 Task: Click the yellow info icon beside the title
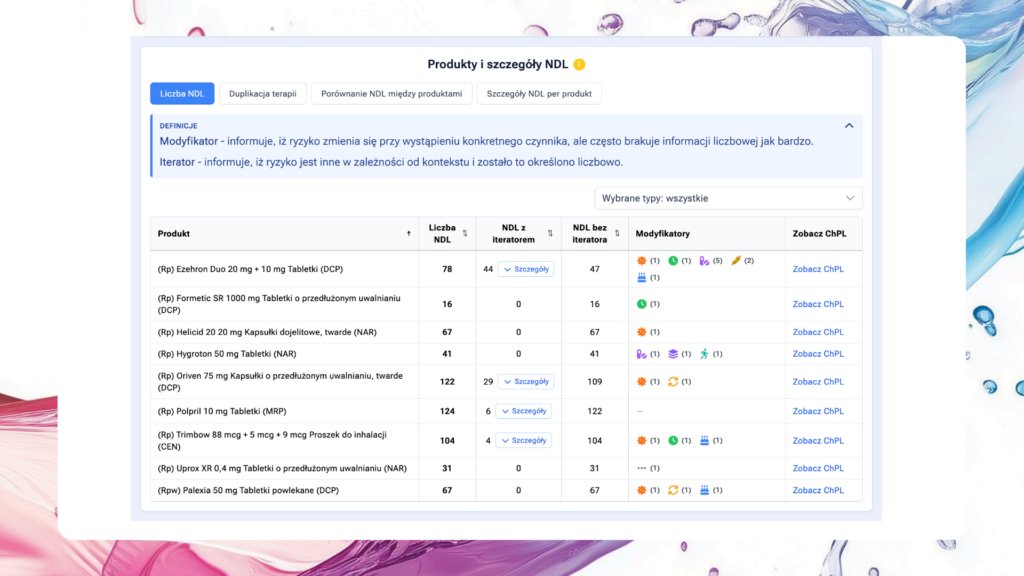click(x=579, y=65)
